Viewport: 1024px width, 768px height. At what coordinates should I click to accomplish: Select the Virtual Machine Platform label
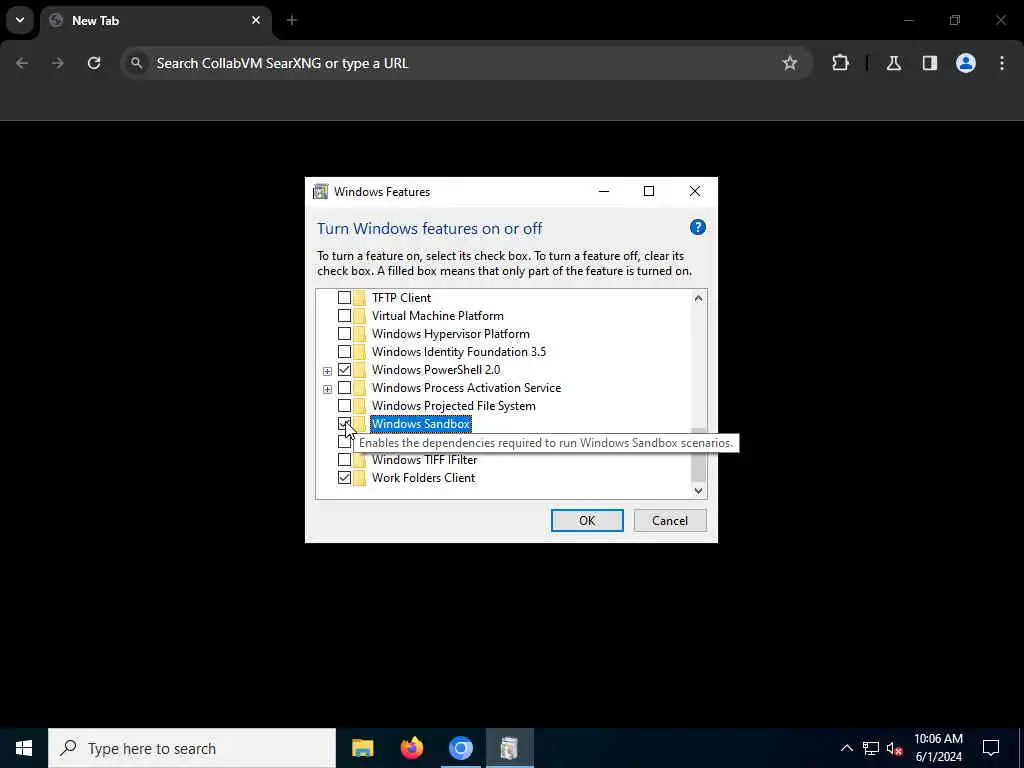[x=438, y=316]
